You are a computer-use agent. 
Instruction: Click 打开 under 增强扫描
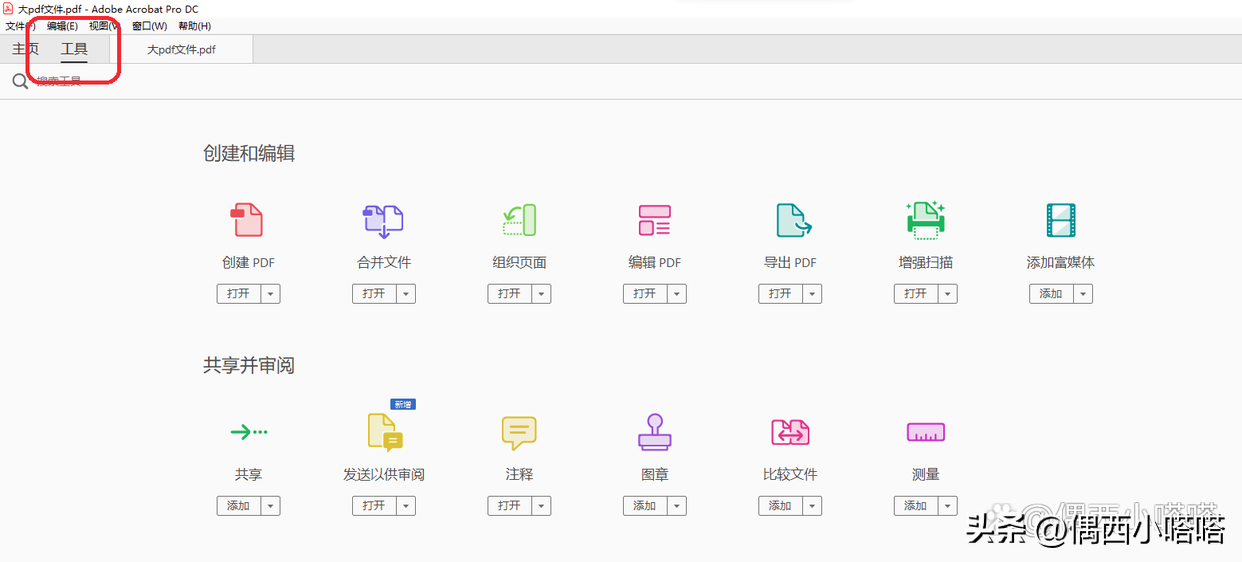[916, 294]
